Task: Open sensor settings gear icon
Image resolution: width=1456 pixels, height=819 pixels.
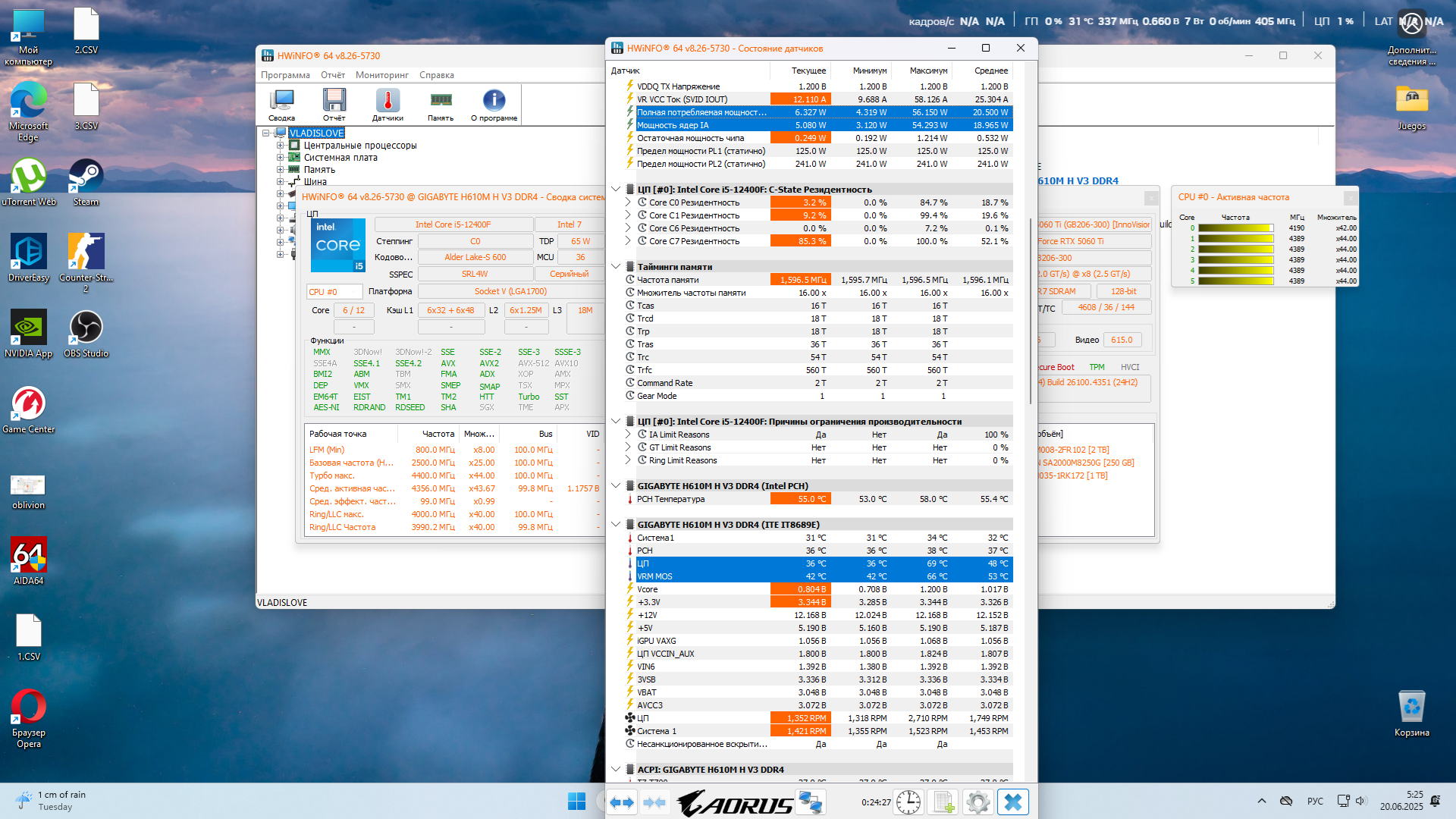Action: [x=978, y=802]
